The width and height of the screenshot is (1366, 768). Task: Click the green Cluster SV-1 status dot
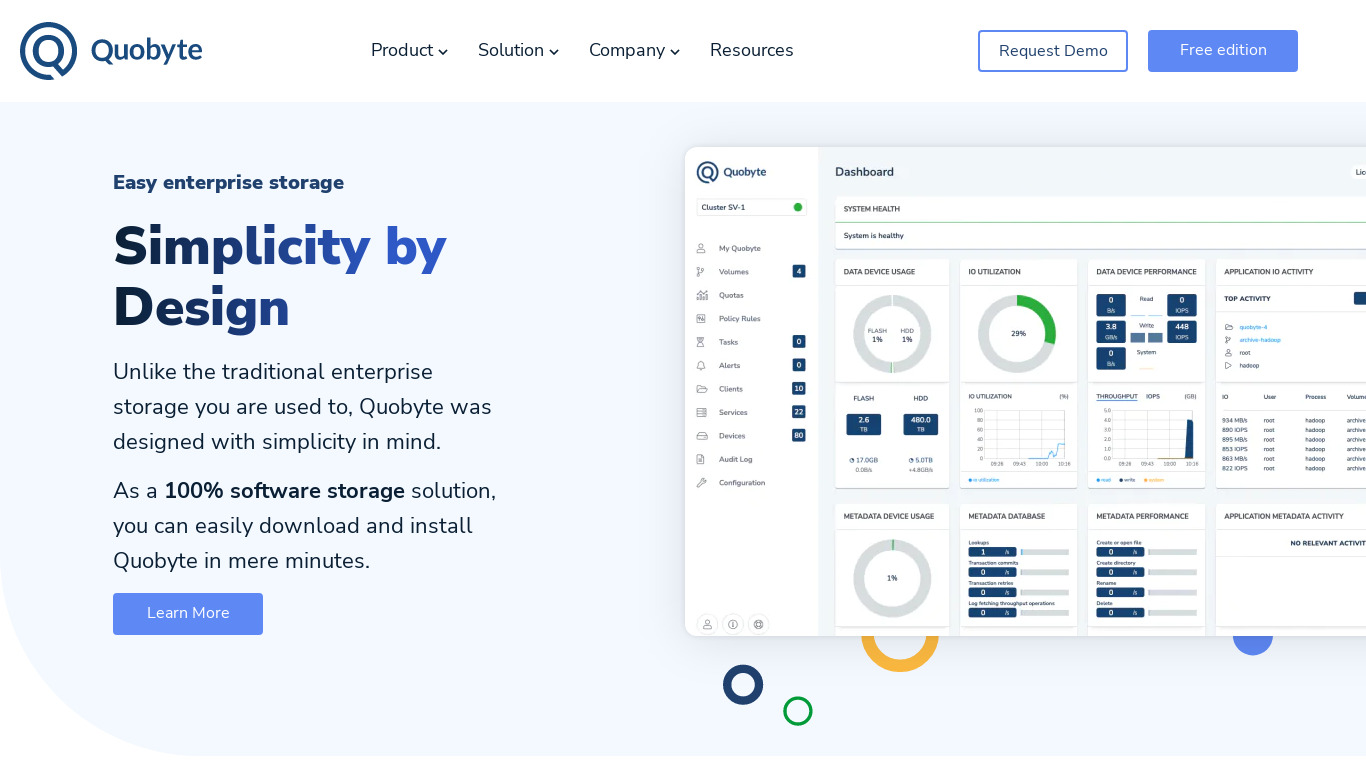coord(798,207)
